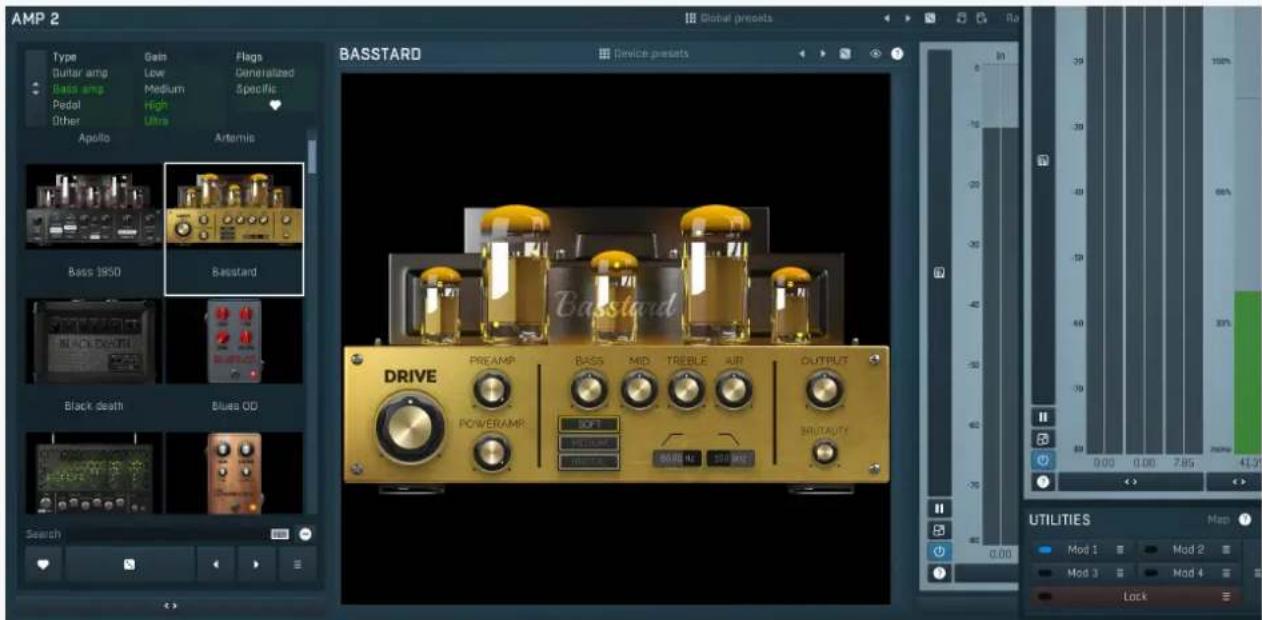This screenshot has width=1262, height=620.
Task: Select next Basstard device preset arrow
Action: point(822,54)
